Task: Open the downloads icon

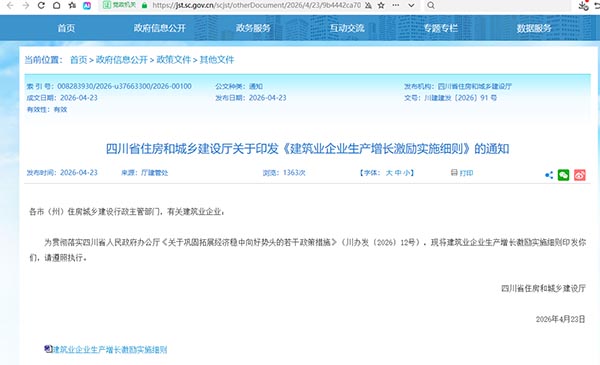Action: coord(583,5)
